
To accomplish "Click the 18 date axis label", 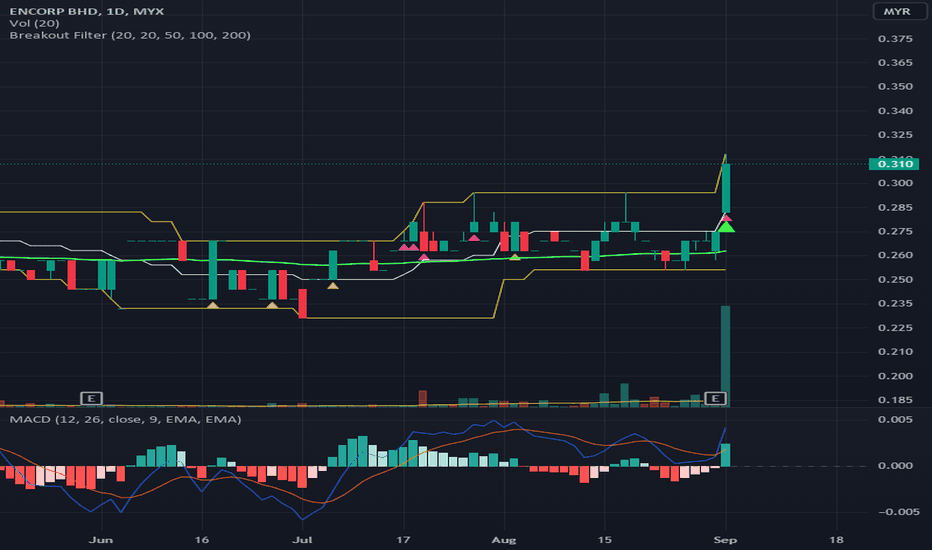I will pyautogui.click(x=836, y=540).
